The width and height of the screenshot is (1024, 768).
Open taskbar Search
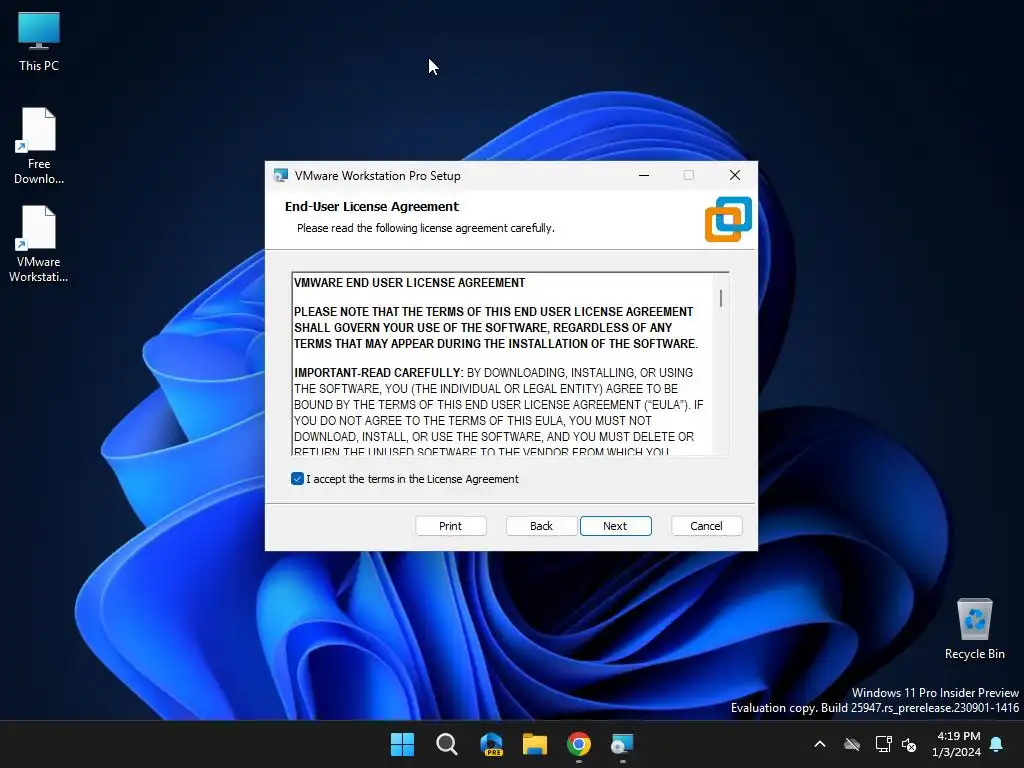click(447, 744)
